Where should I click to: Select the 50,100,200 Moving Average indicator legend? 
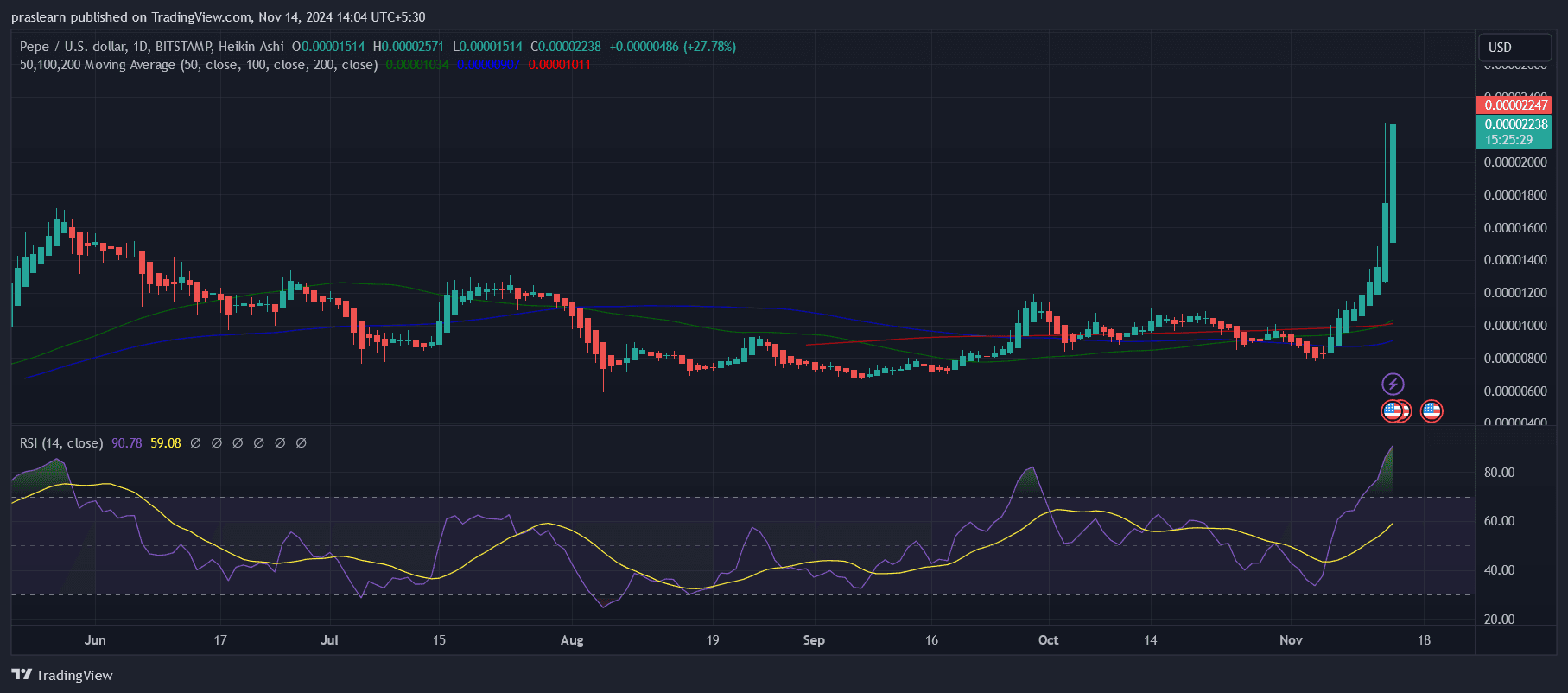click(199, 65)
